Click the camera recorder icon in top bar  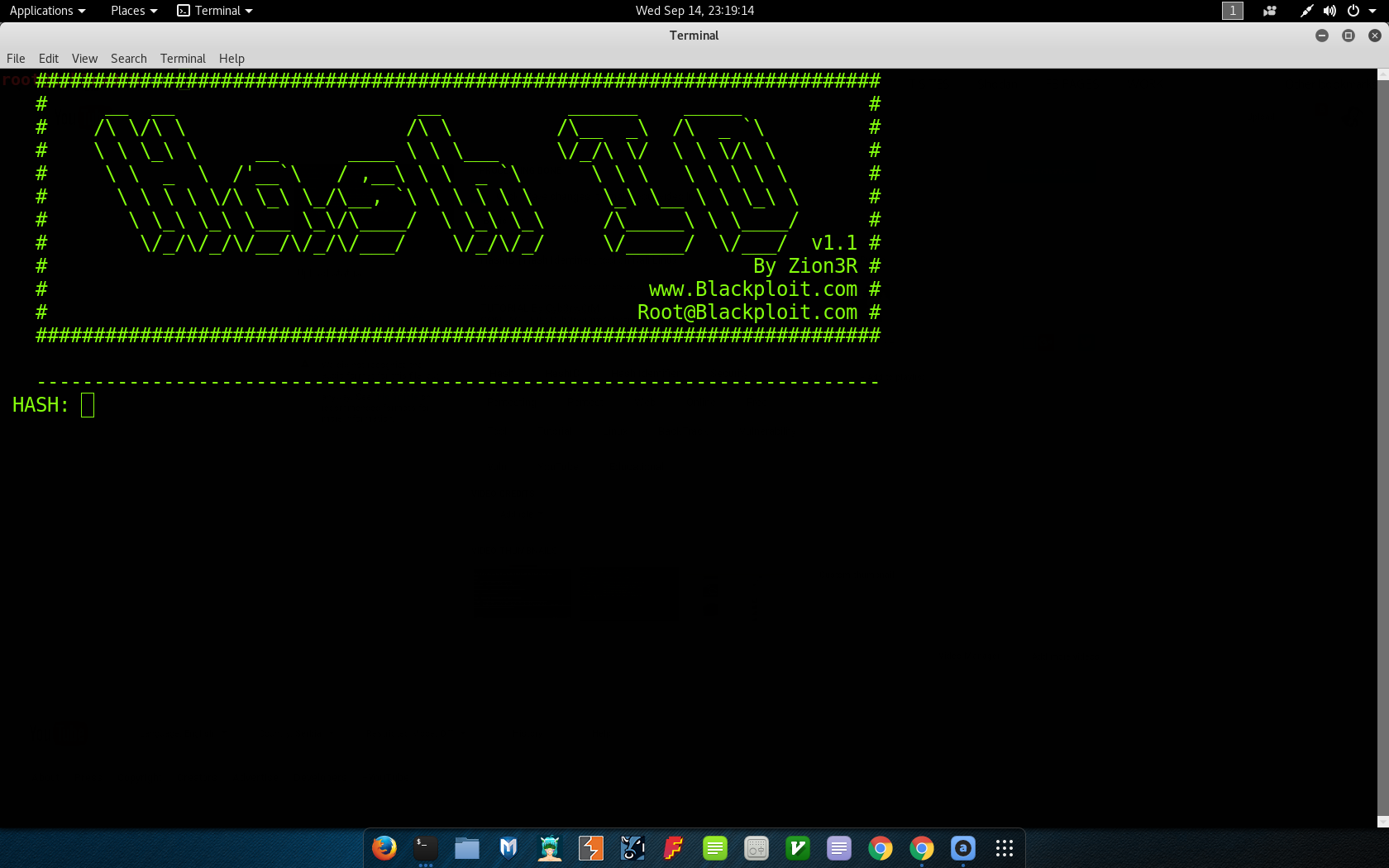(1270, 11)
